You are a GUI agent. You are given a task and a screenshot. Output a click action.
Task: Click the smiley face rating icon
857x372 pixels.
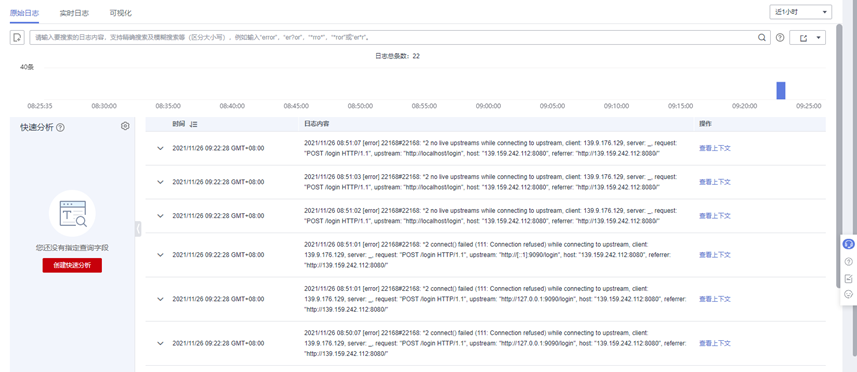[848, 294]
